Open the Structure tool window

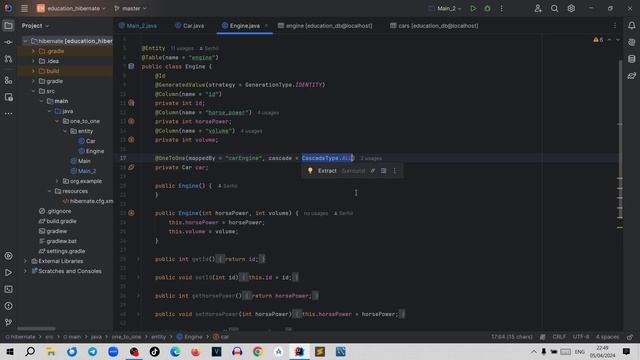pos(8,80)
